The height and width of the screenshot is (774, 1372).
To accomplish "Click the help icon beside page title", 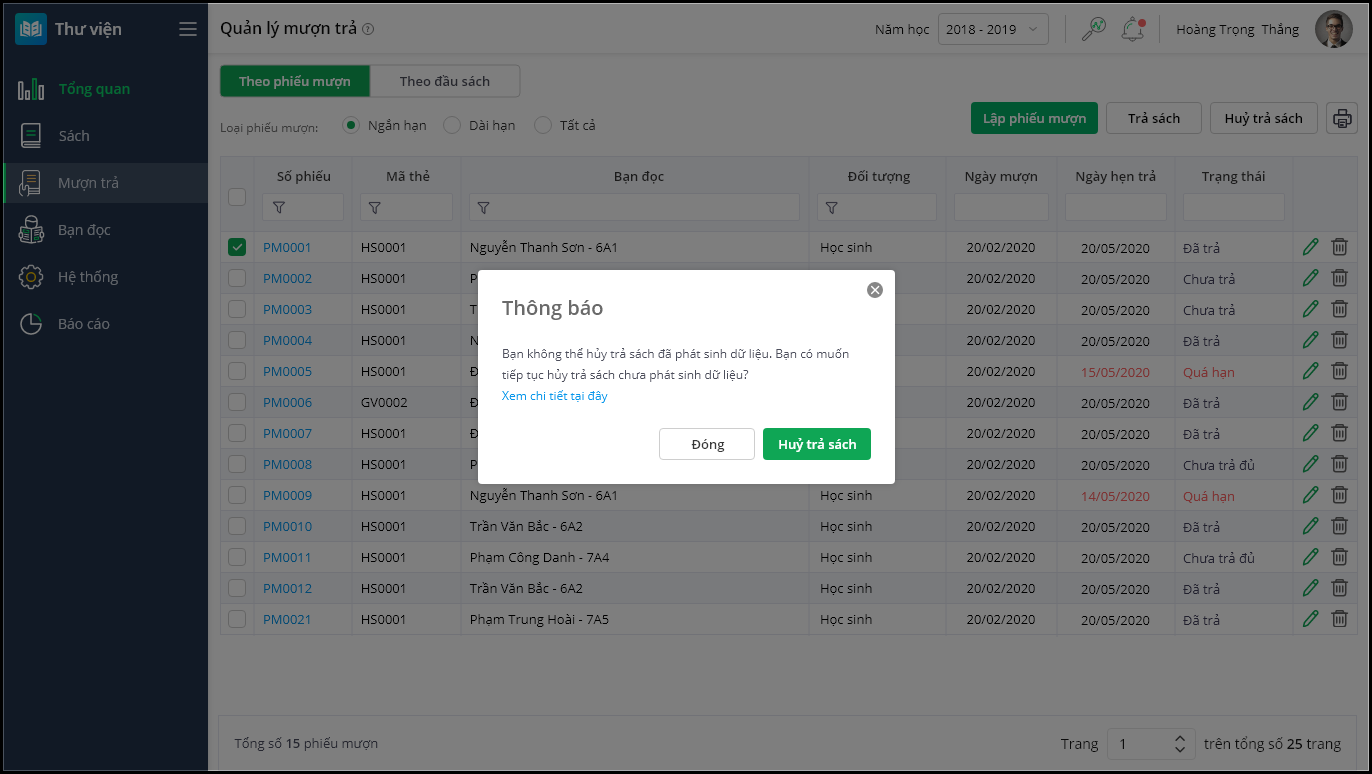I will (x=368, y=29).
